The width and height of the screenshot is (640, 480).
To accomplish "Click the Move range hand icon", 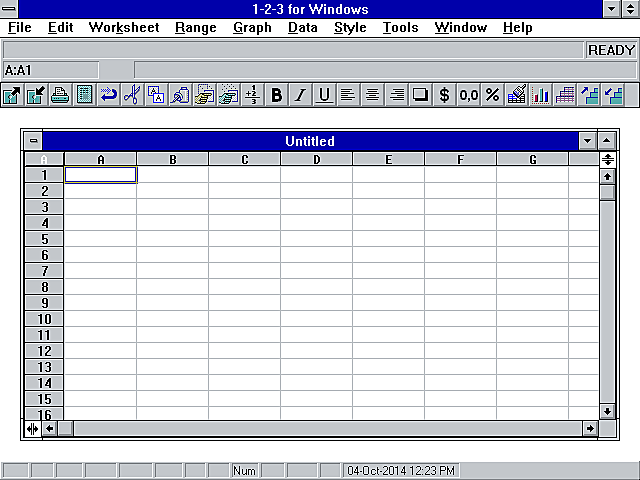I will (x=228, y=95).
